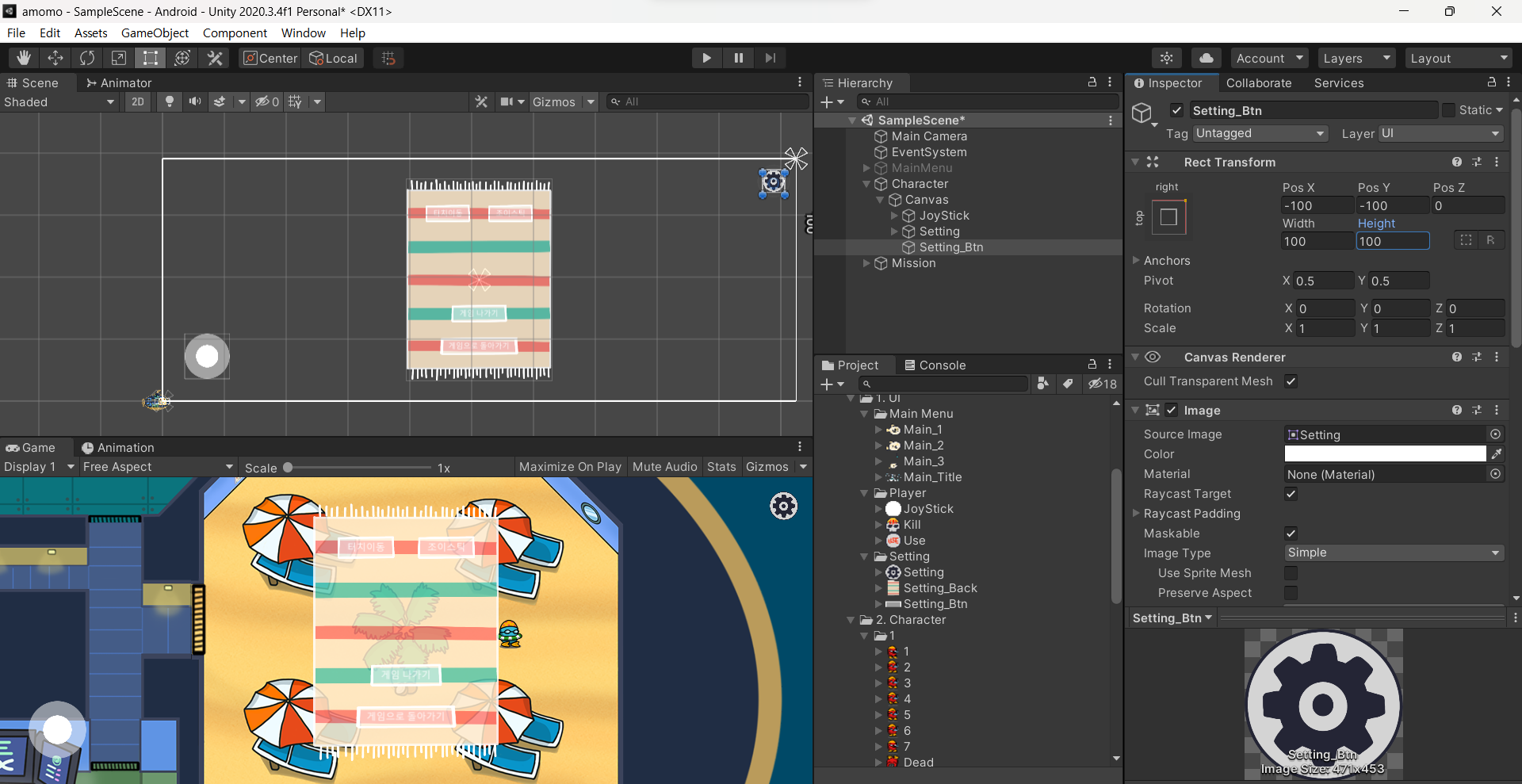This screenshot has width=1522, height=784.
Task: Toggle scene grid visibility icon
Action: coord(295,101)
